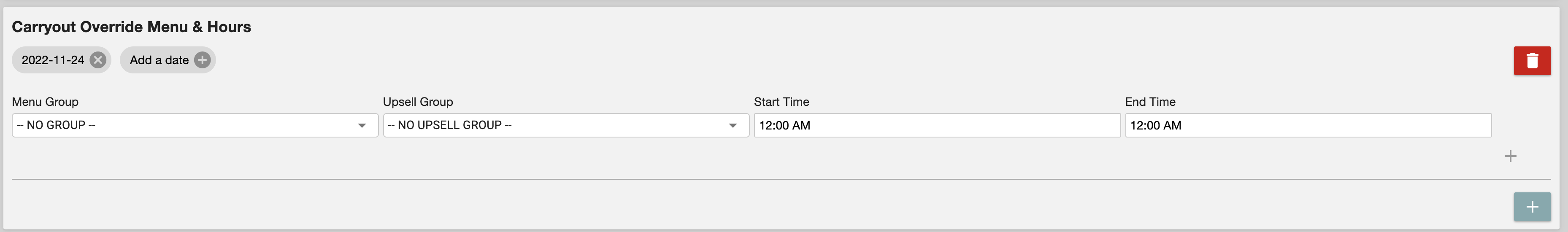Click the teal plus button to add override
The image size is (1568, 232).
tap(1531, 207)
